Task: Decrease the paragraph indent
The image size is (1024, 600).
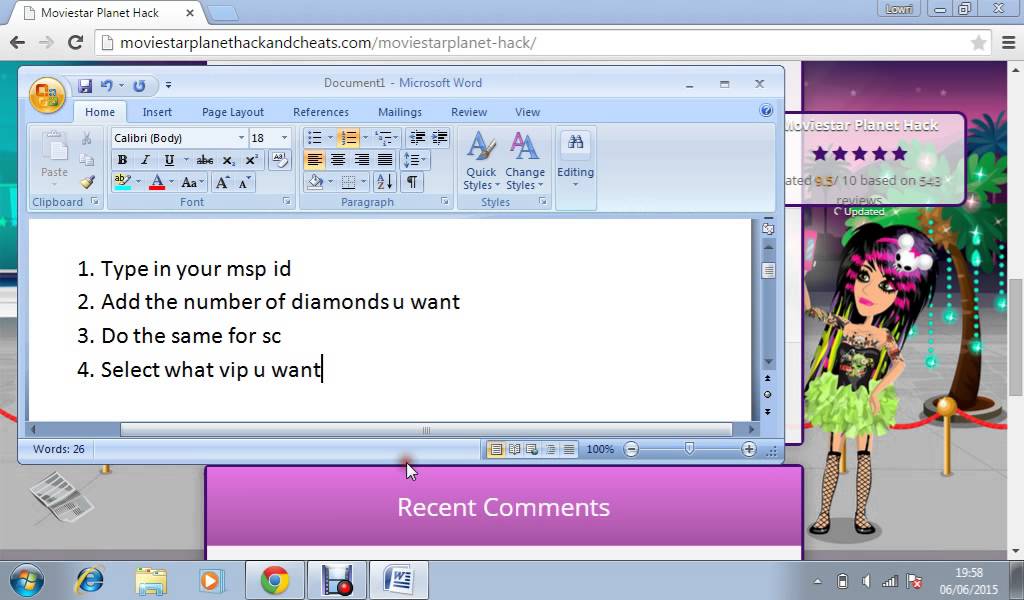Action: (417, 138)
